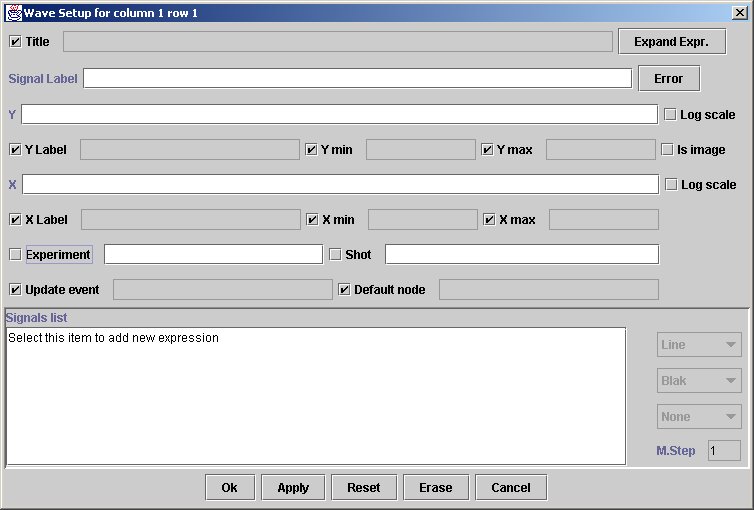Close the Wave Setup dialog
The width and height of the screenshot is (754, 510).
[740, 13]
